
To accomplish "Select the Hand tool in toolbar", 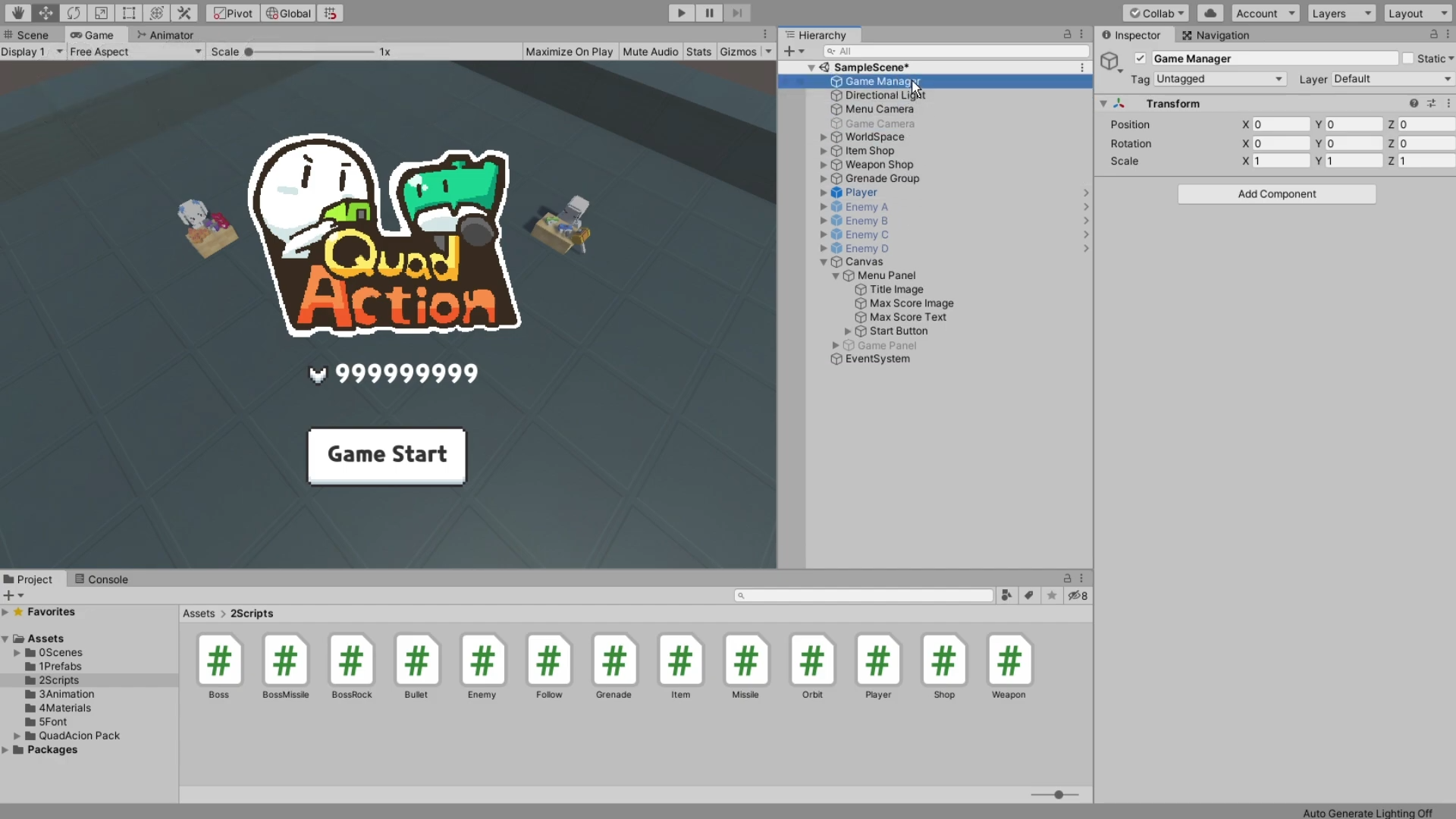I will click(17, 13).
